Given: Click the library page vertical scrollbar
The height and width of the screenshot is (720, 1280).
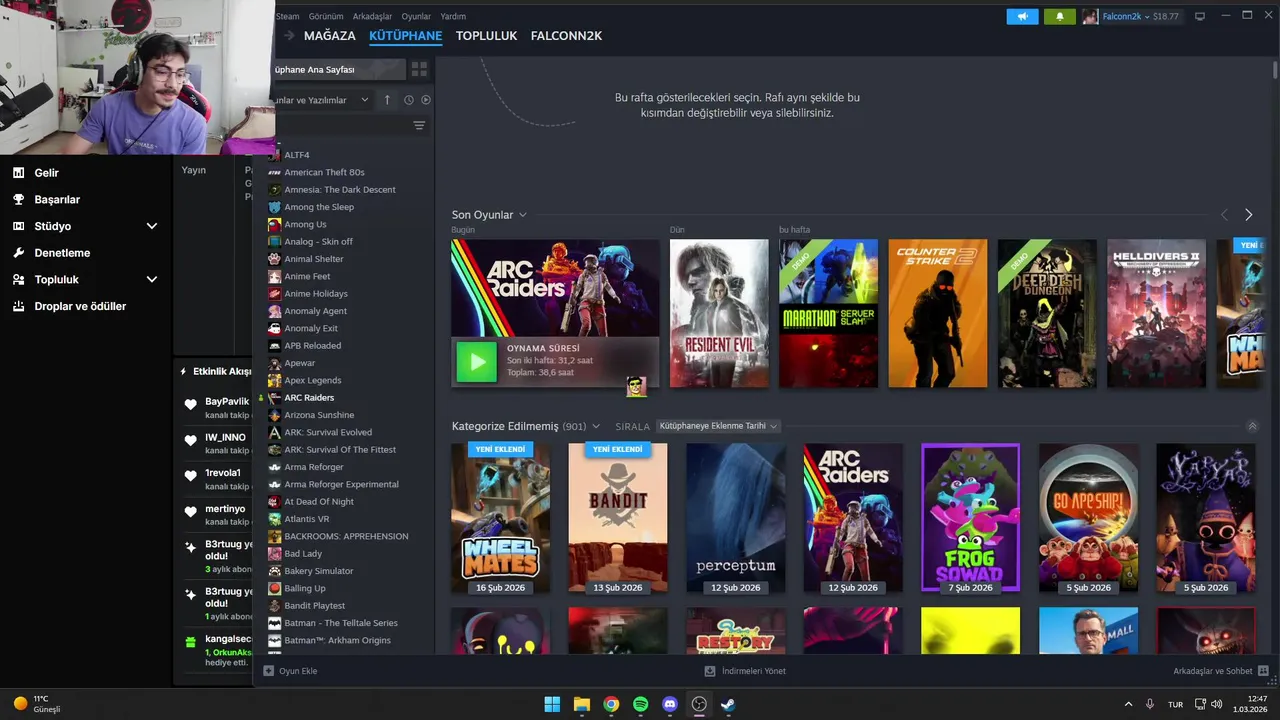Looking at the screenshot, I should [1275, 69].
